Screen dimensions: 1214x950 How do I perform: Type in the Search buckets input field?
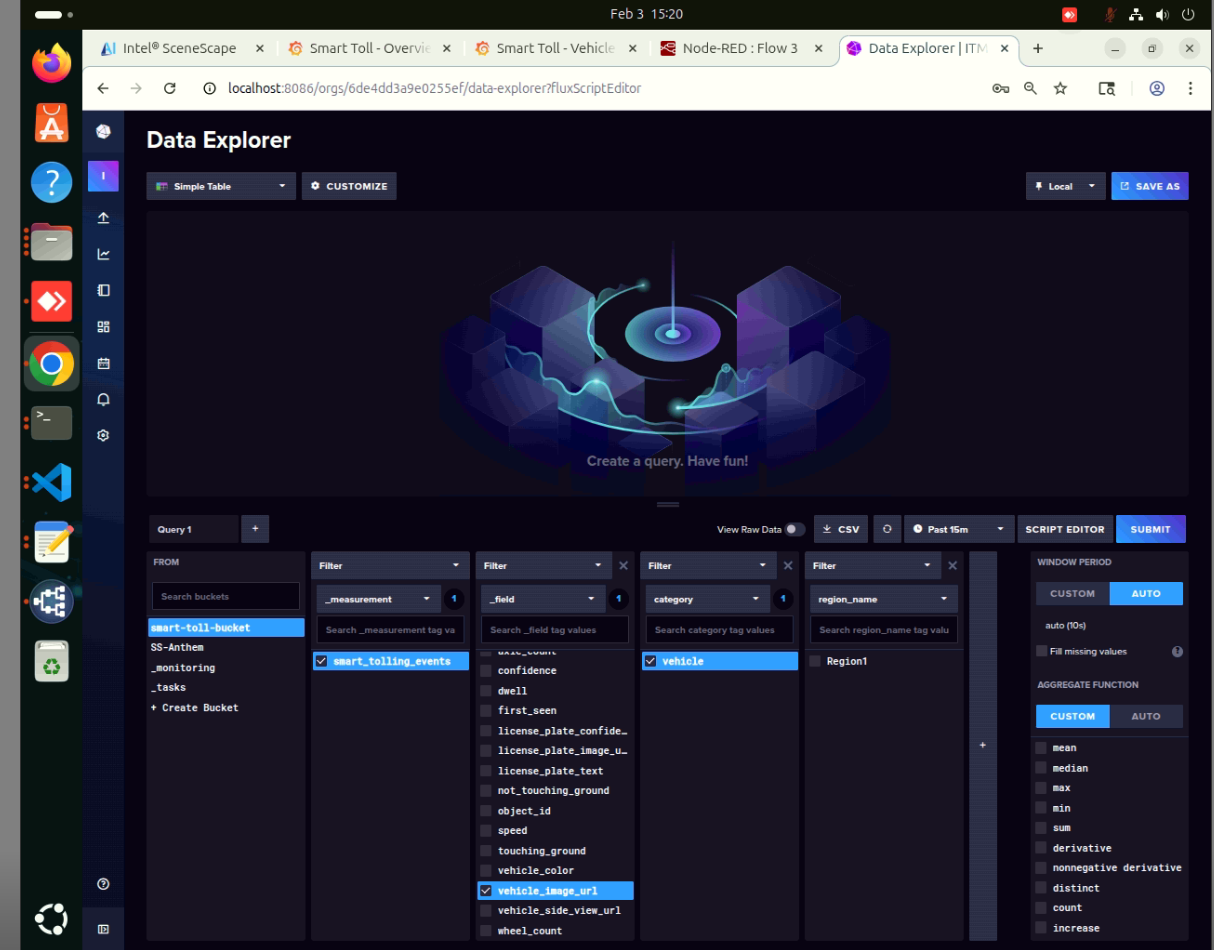[x=224, y=596]
